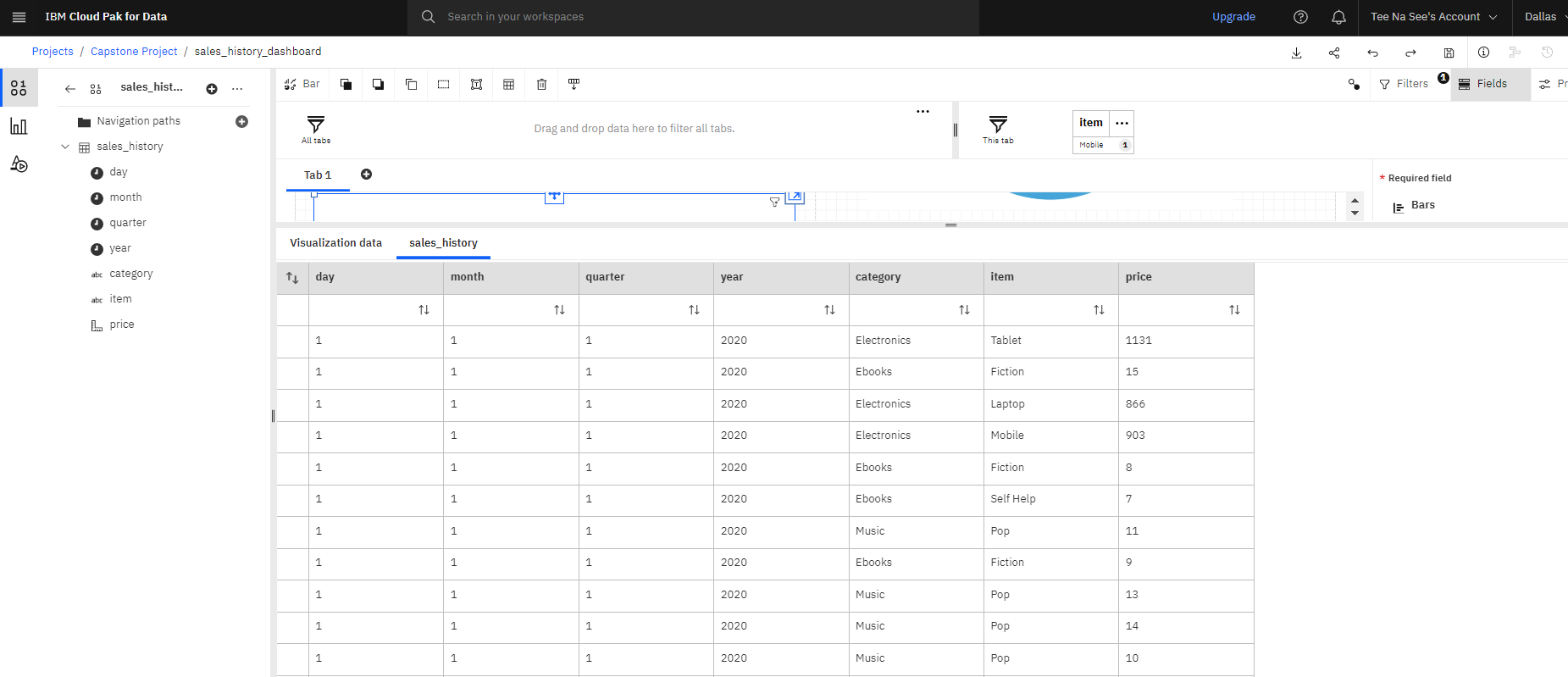Image resolution: width=1568 pixels, height=677 pixels.
Task: Click the funnel filter icon on the chart widget
Action: [x=774, y=202]
